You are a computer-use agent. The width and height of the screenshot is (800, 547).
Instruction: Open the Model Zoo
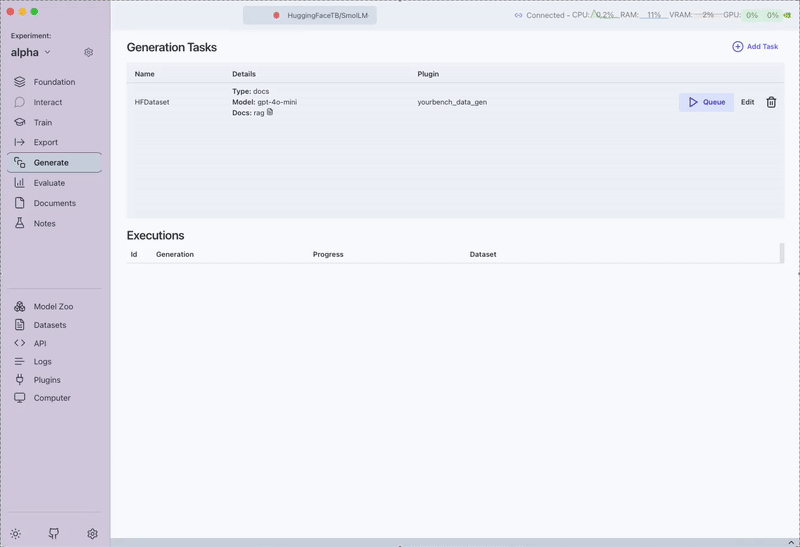[x=52, y=307]
